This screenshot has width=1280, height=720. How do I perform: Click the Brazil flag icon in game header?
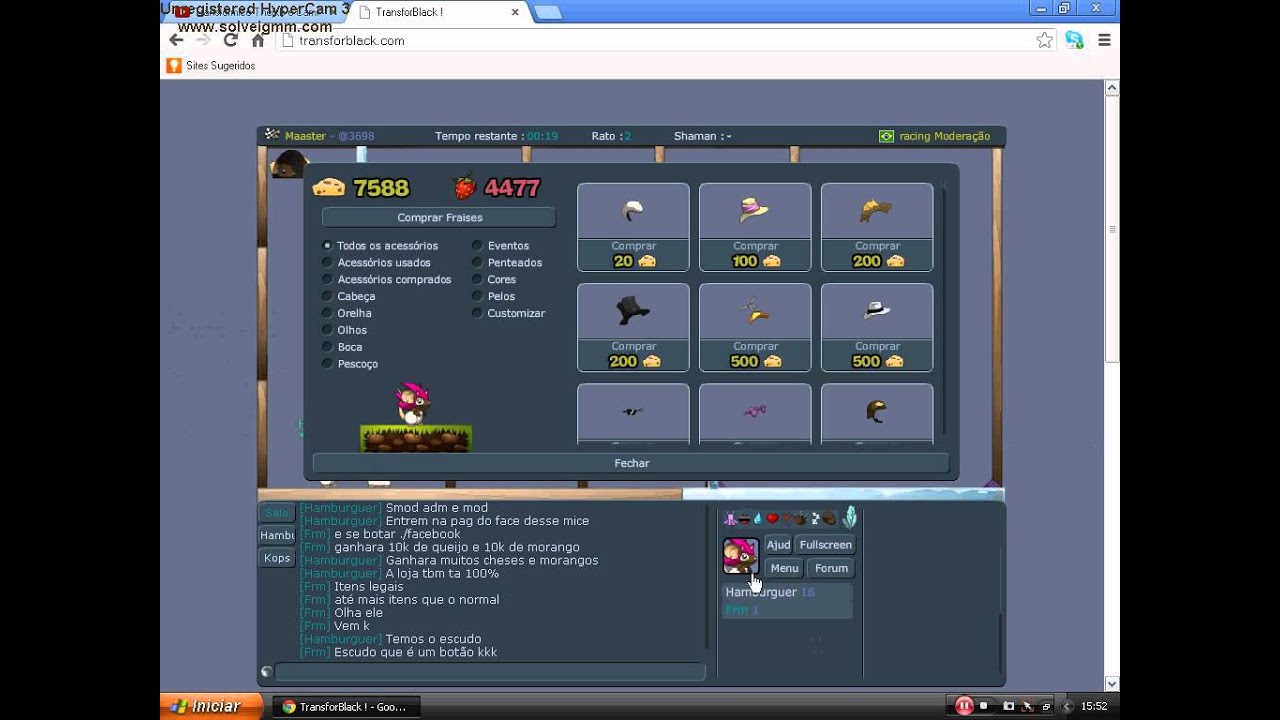point(886,136)
